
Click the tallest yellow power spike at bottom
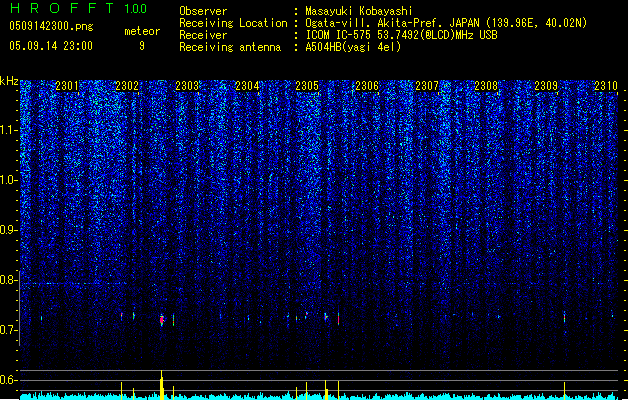pyautogui.click(x=162, y=385)
